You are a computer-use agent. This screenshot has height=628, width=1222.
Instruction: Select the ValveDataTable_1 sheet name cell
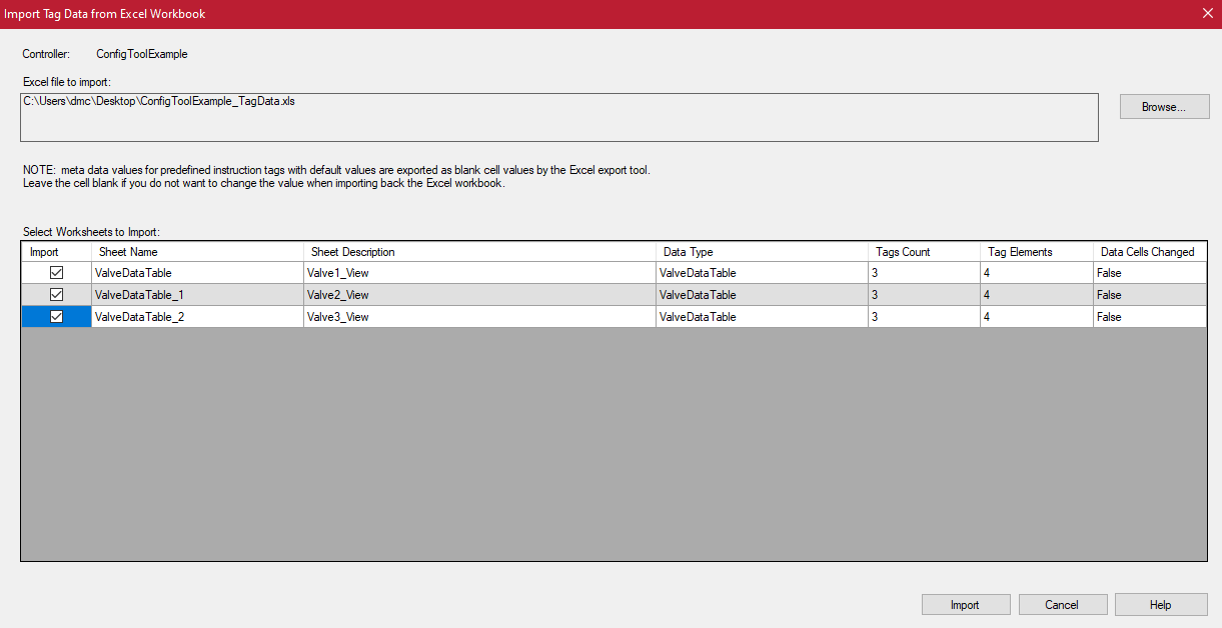(x=198, y=295)
